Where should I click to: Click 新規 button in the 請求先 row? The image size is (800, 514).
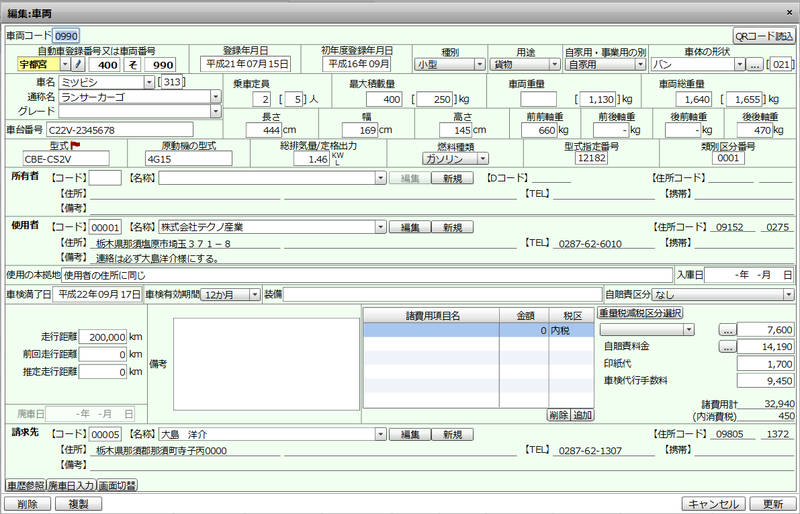(452, 435)
